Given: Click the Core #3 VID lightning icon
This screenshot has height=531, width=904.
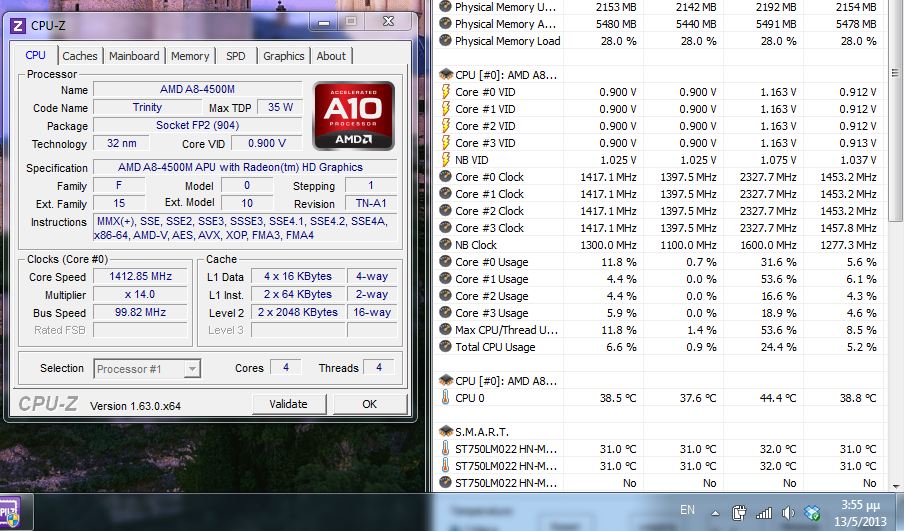Looking at the screenshot, I should 446,142.
